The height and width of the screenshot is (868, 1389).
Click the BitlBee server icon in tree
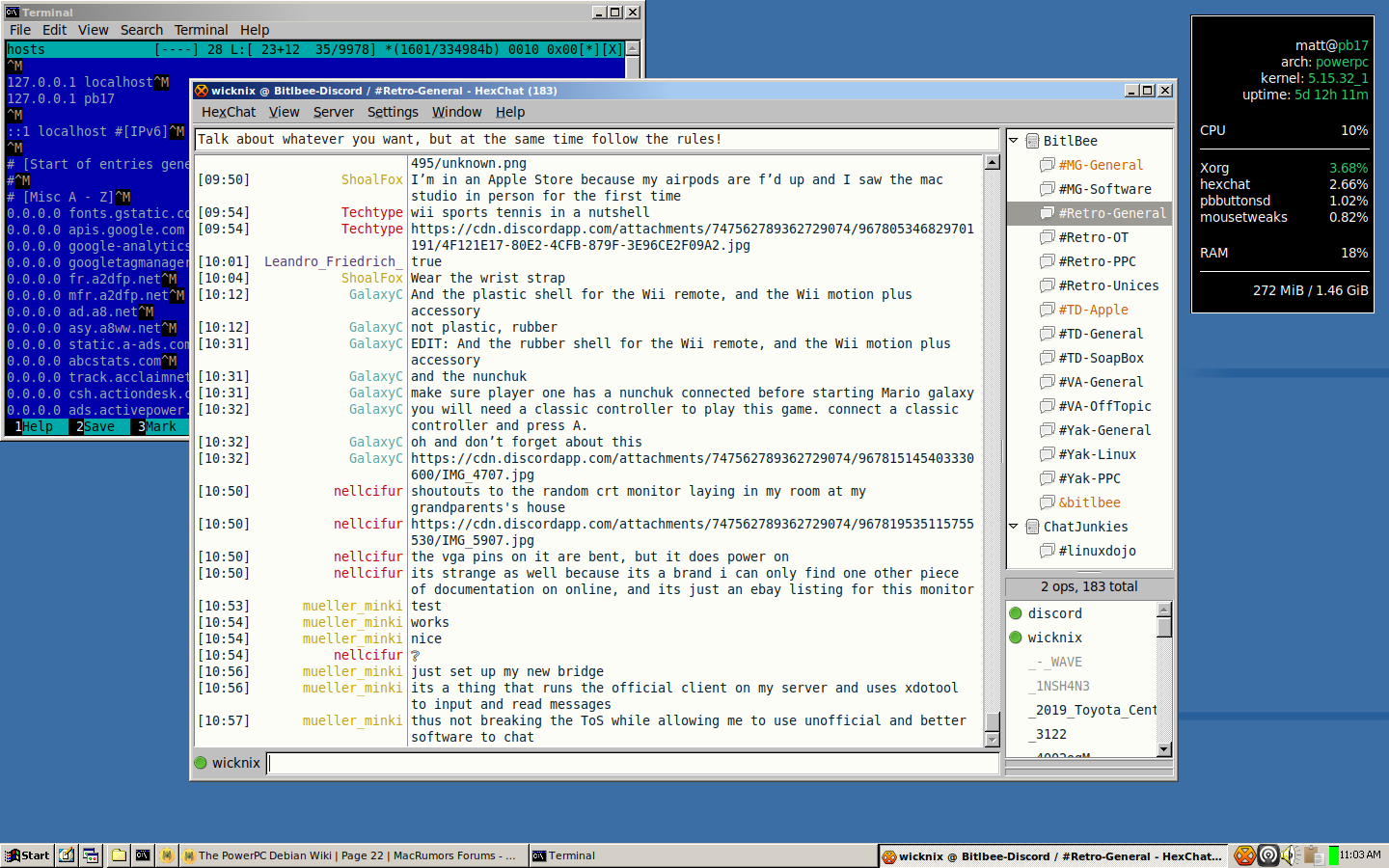click(1032, 141)
